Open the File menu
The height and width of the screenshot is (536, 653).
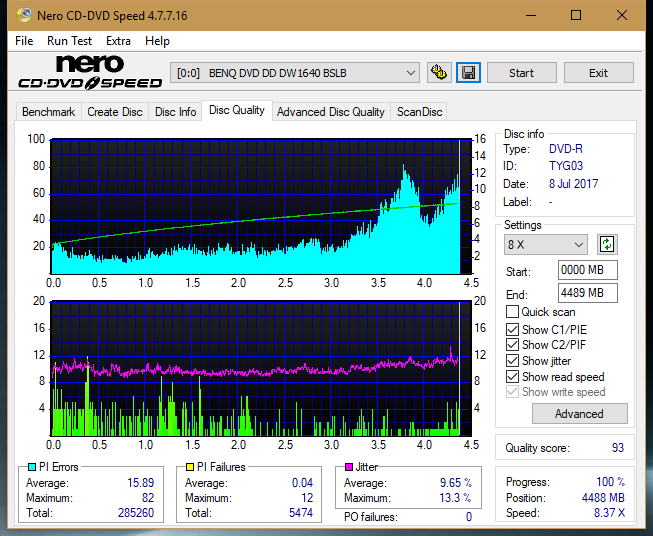(24, 41)
